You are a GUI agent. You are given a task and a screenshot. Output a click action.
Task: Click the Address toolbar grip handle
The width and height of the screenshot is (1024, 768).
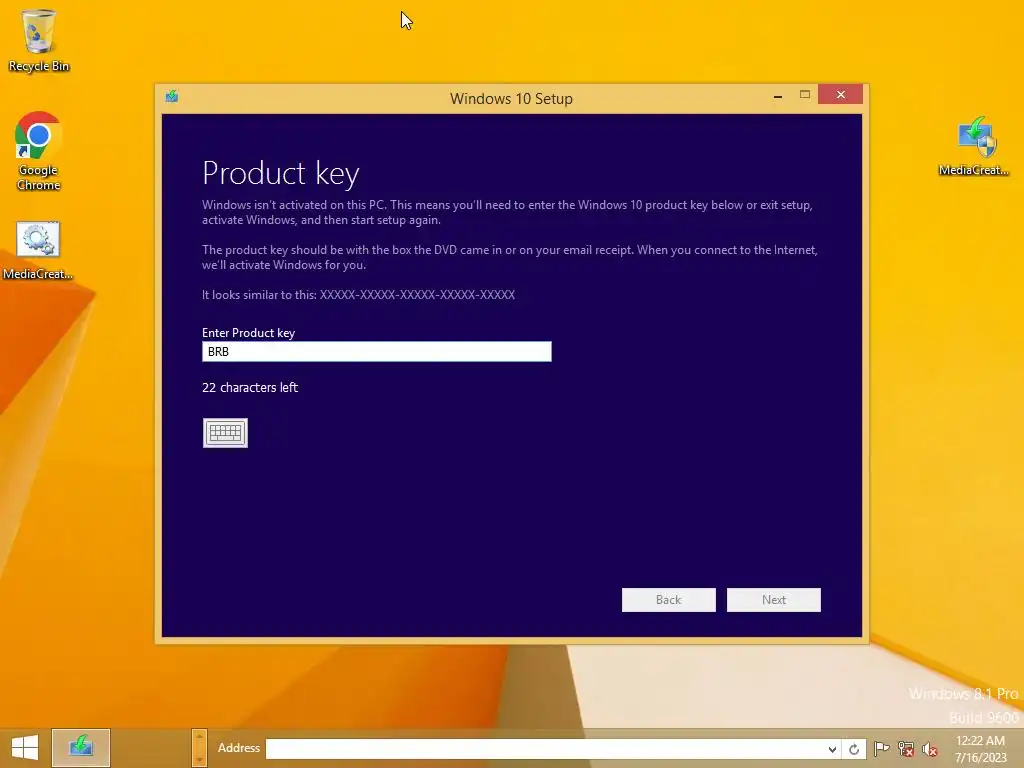[x=199, y=748]
